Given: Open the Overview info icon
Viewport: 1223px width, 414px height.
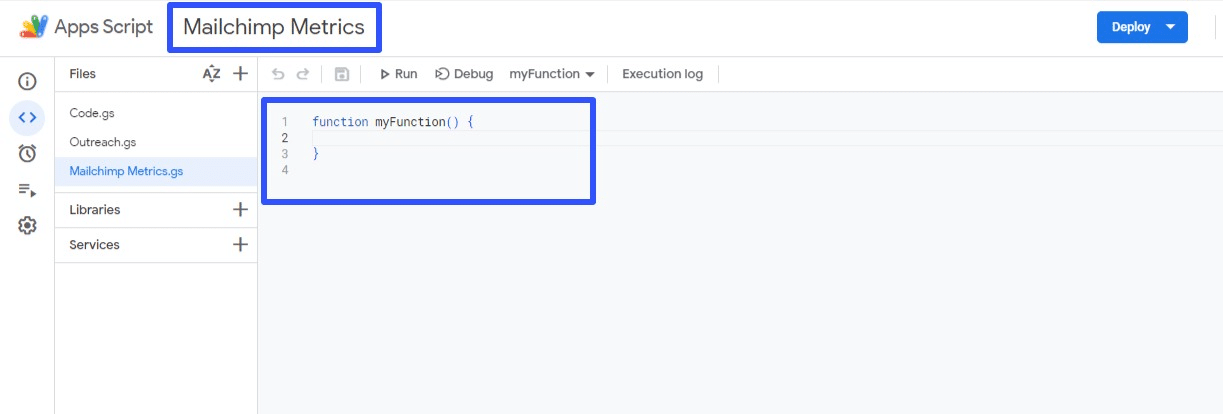Looking at the screenshot, I should coord(27,81).
